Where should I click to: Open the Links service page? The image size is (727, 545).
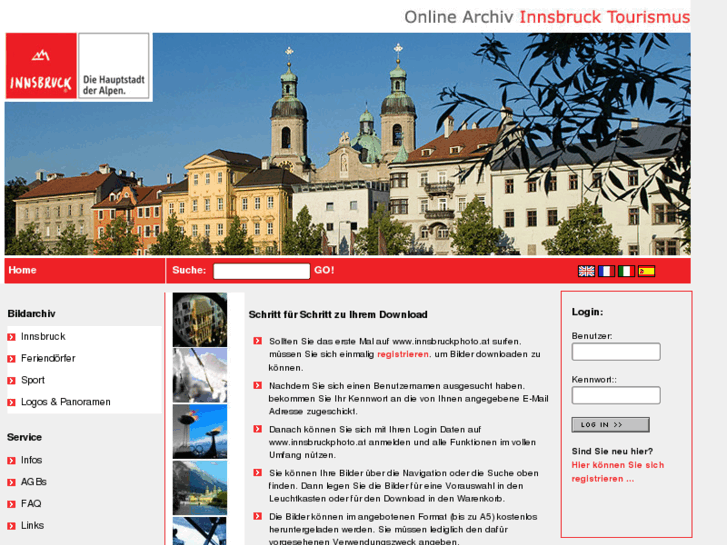pyautogui.click(x=32, y=526)
